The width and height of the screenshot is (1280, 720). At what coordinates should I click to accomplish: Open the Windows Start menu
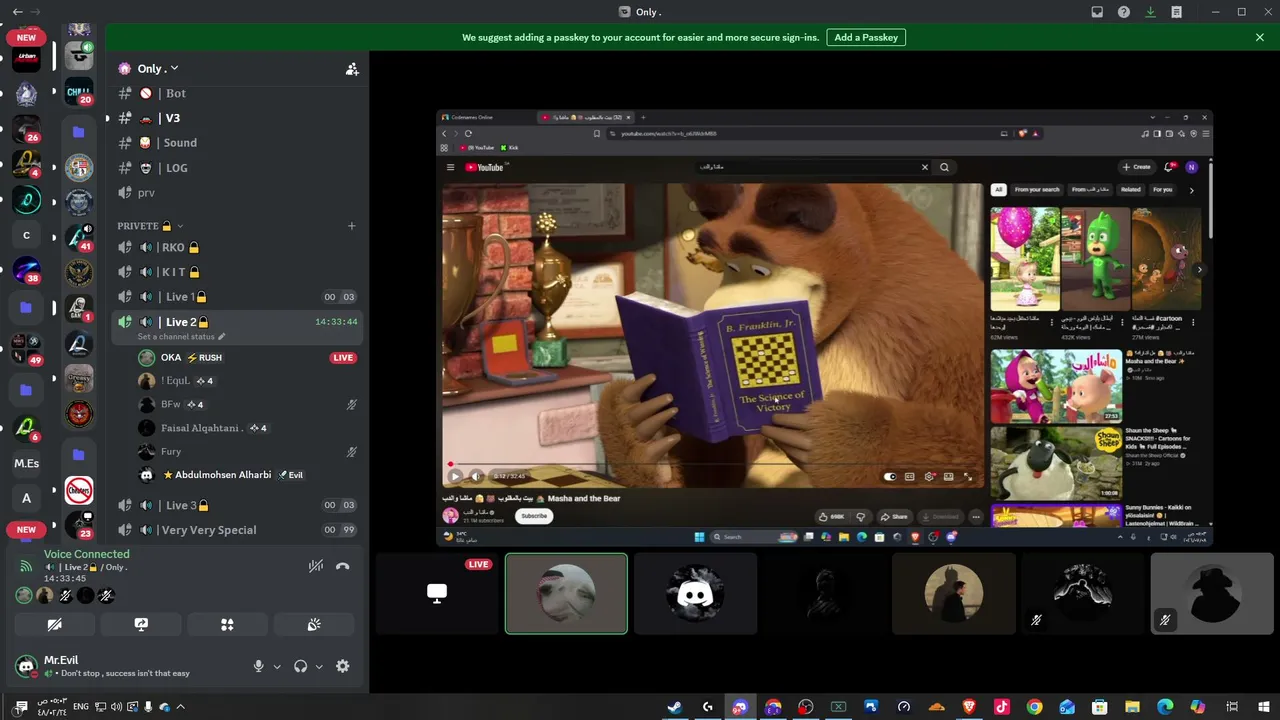(1263, 707)
